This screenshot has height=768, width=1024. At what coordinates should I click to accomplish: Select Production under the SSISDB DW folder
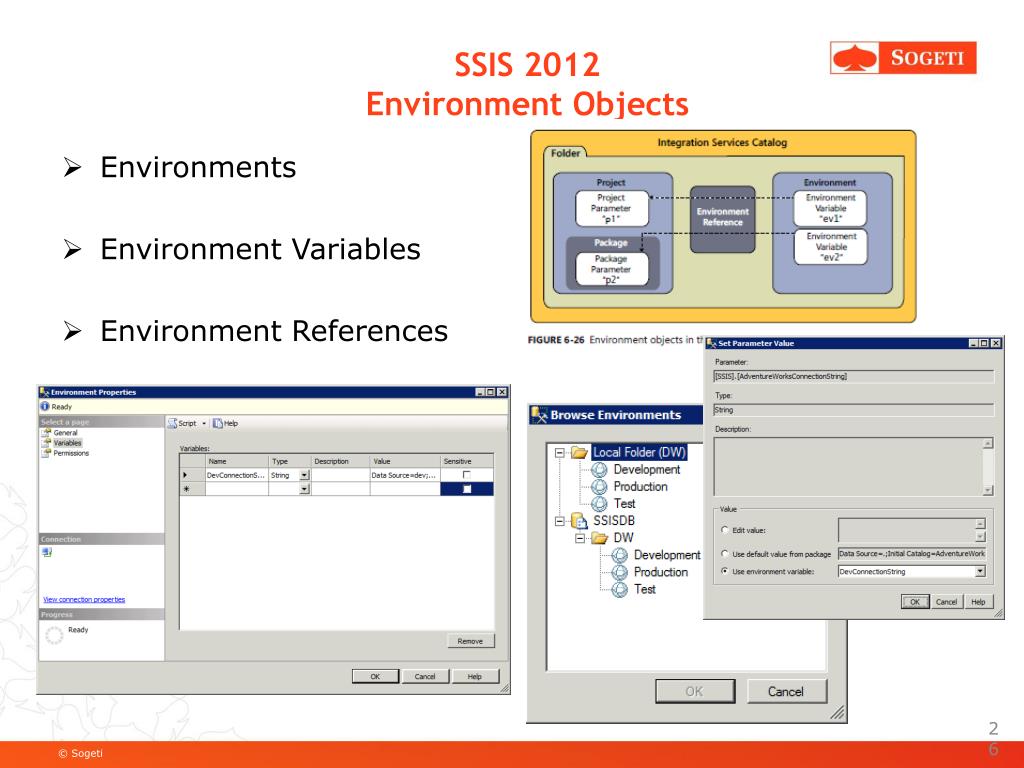[661, 572]
